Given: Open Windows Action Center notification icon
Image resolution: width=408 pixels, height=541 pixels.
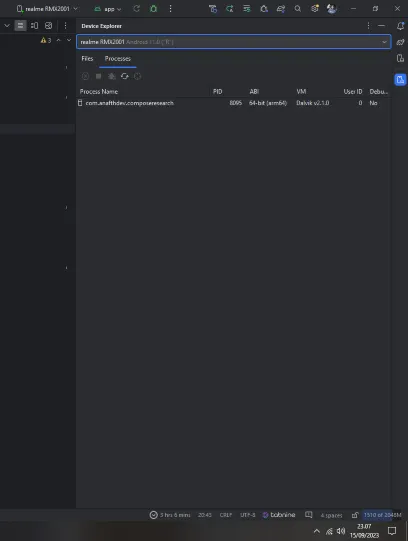Looking at the screenshot, I should click(x=392, y=531).
